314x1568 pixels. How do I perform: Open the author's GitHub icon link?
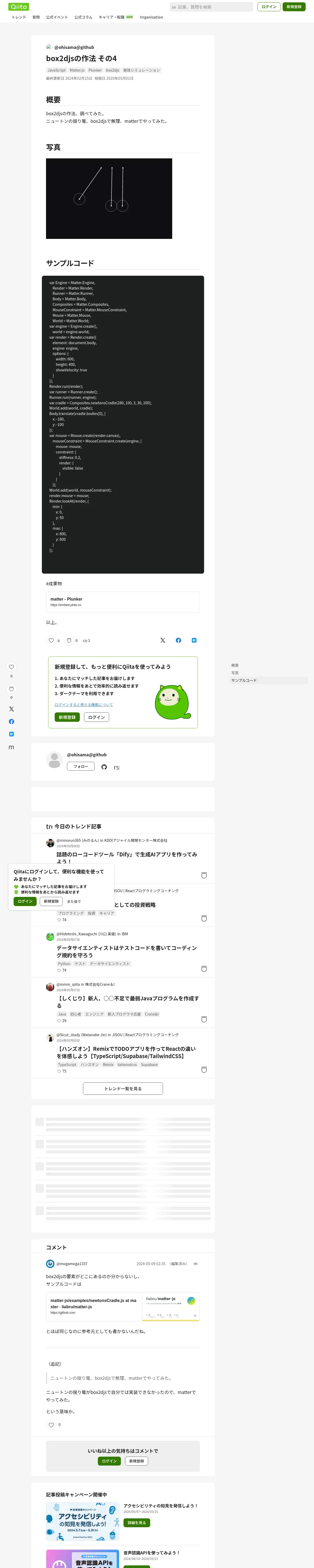pos(104,767)
